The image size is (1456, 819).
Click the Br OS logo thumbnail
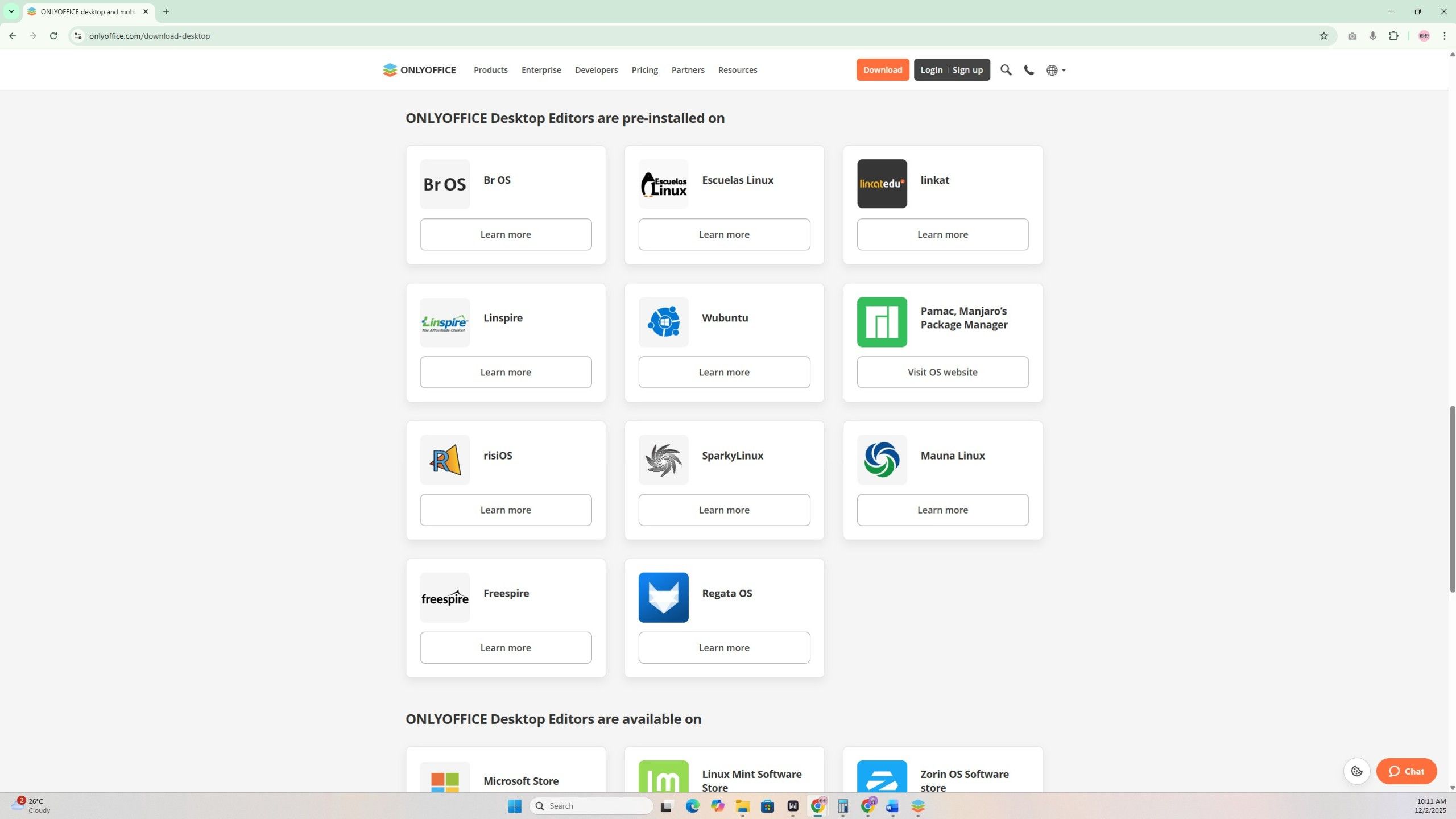(x=445, y=184)
